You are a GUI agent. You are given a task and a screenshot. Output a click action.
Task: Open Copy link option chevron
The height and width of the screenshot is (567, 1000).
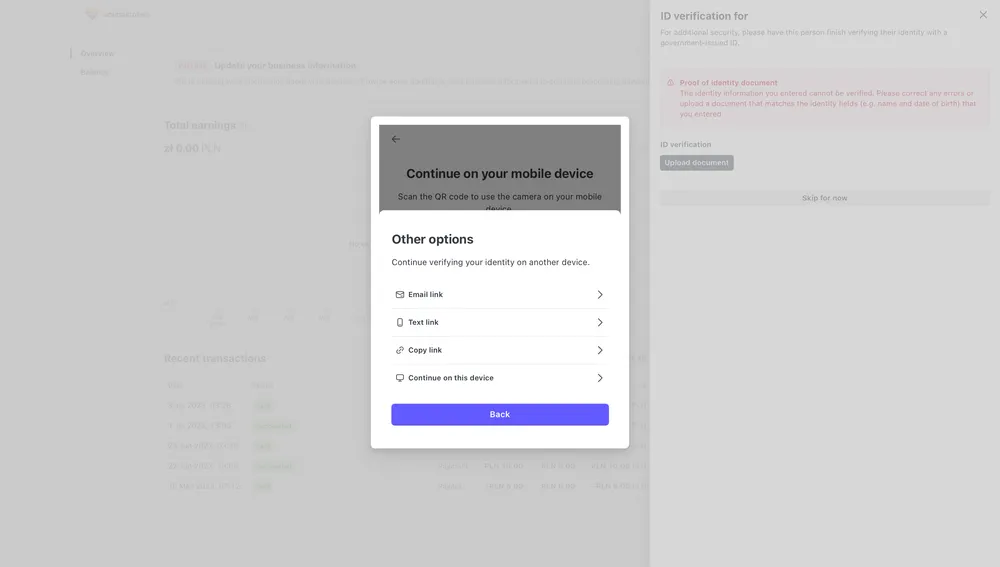599,350
